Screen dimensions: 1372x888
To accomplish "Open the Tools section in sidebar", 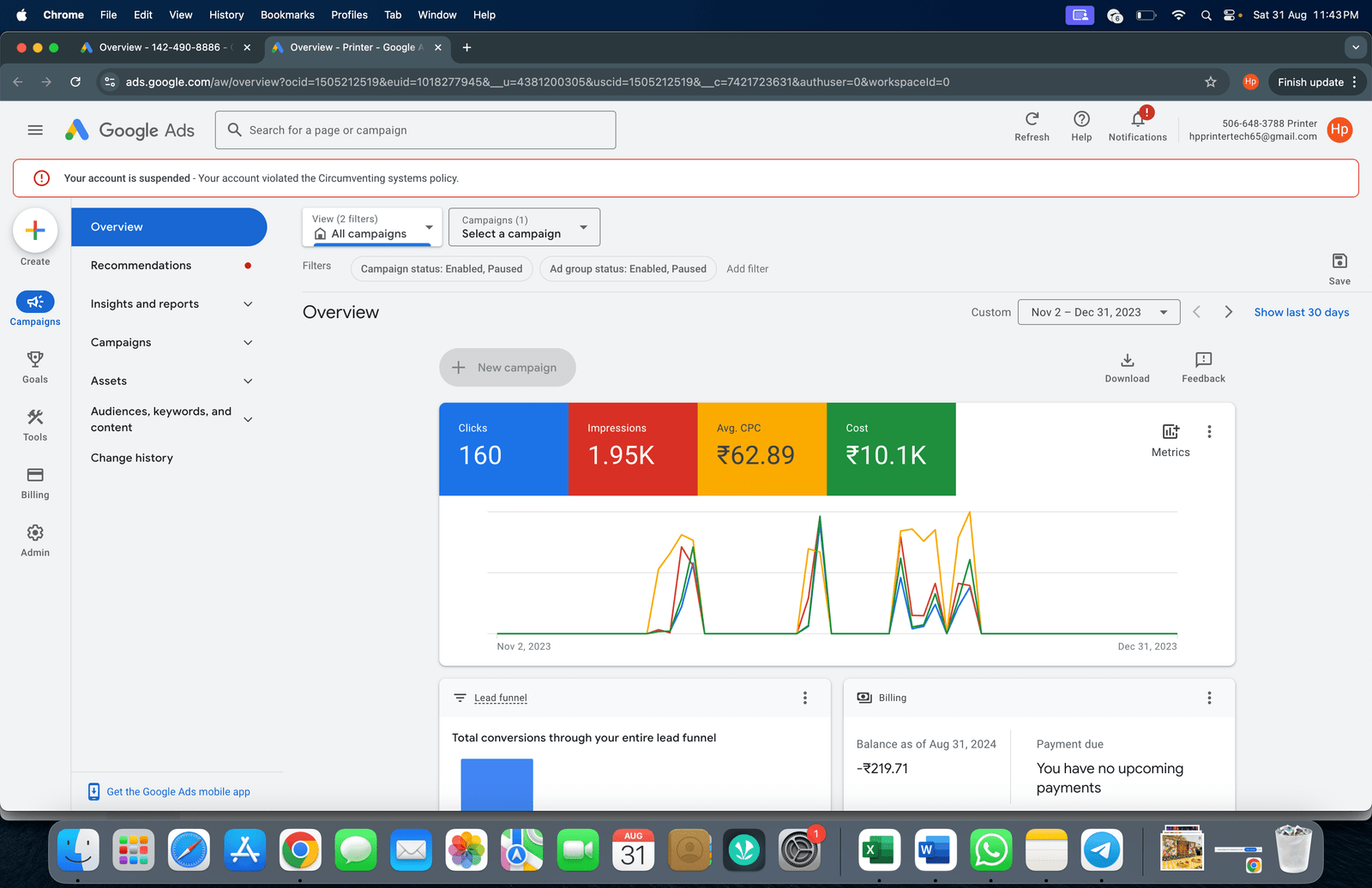I will (x=35, y=418).
